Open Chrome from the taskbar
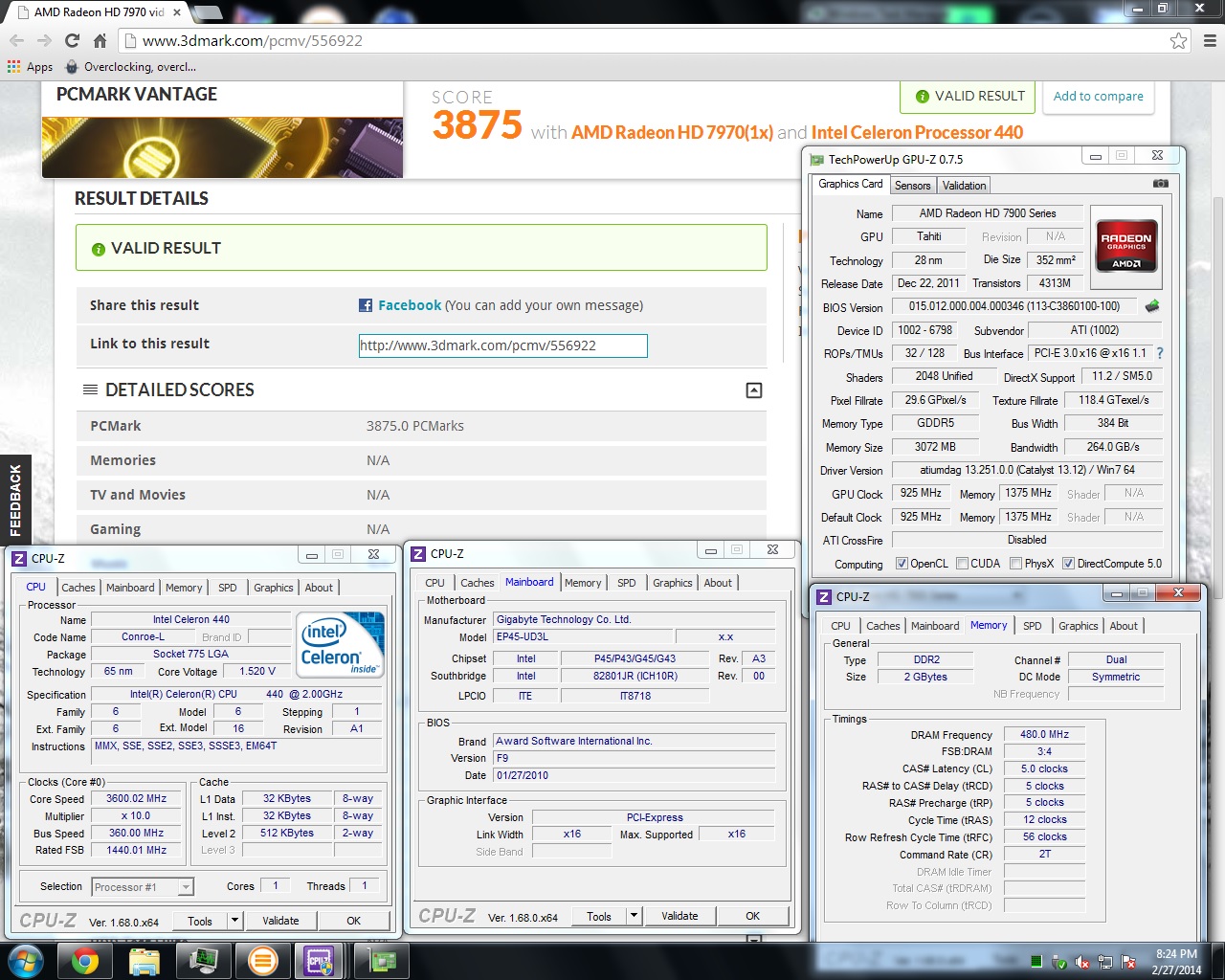The height and width of the screenshot is (980, 1225). (84, 961)
